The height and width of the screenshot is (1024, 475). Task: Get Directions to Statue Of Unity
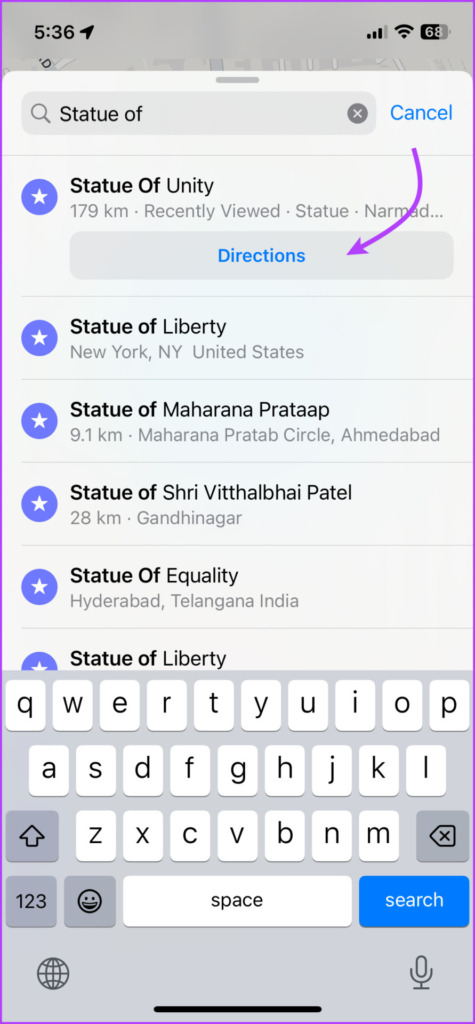[261, 255]
